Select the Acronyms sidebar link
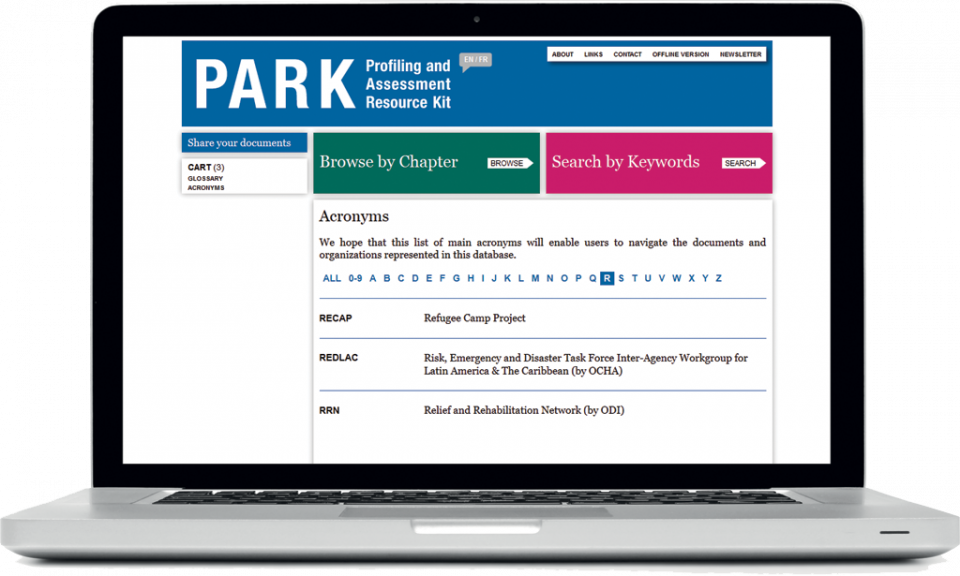960x576 pixels. click(x=206, y=188)
